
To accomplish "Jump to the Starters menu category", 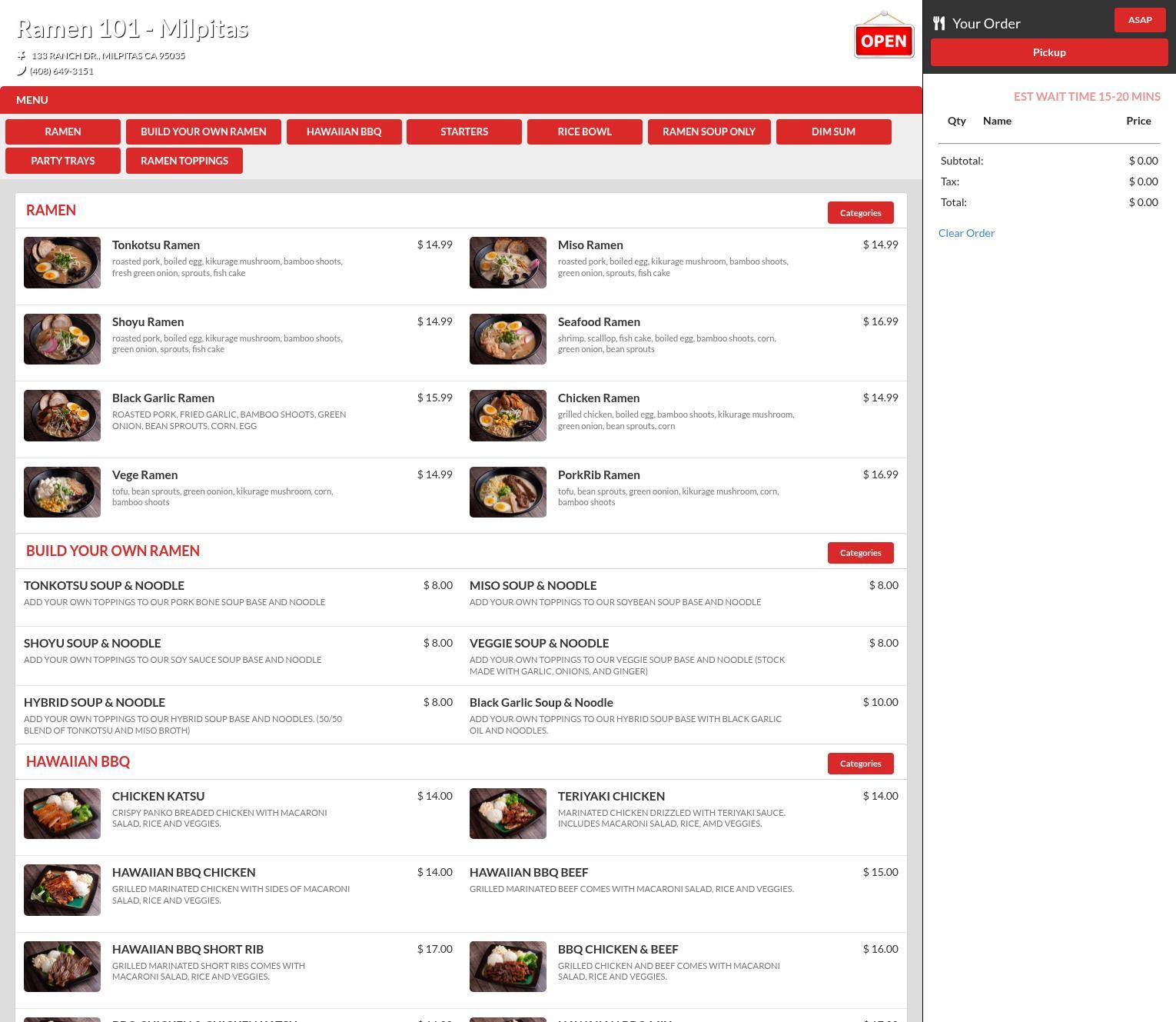I will point(464,131).
